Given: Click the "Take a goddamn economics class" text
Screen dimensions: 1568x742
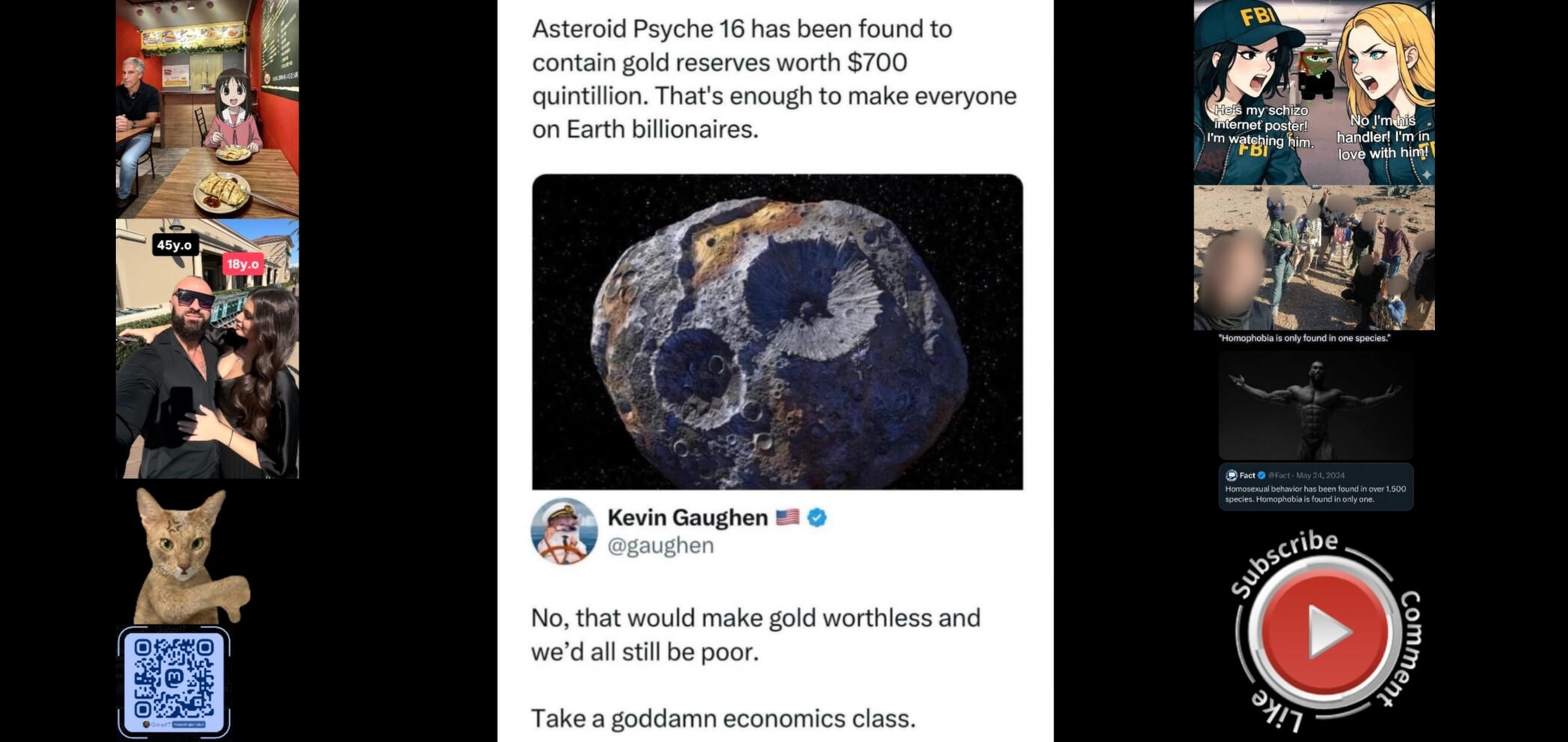Looking at the screenshot, I should (723, 719).
